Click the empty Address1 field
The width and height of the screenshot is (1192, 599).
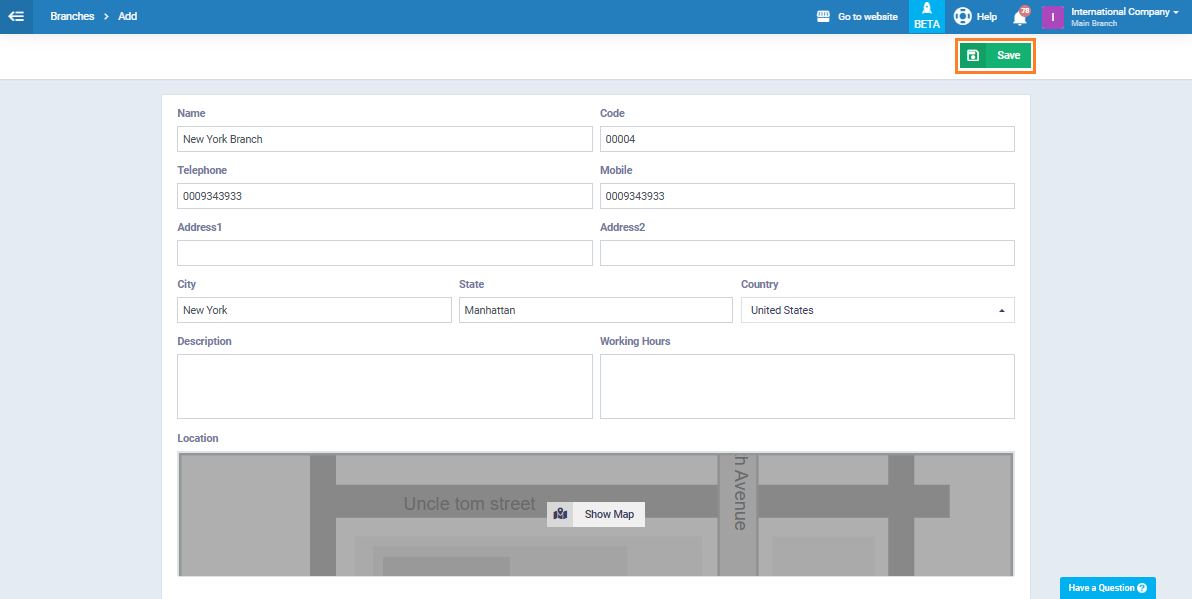384,253
